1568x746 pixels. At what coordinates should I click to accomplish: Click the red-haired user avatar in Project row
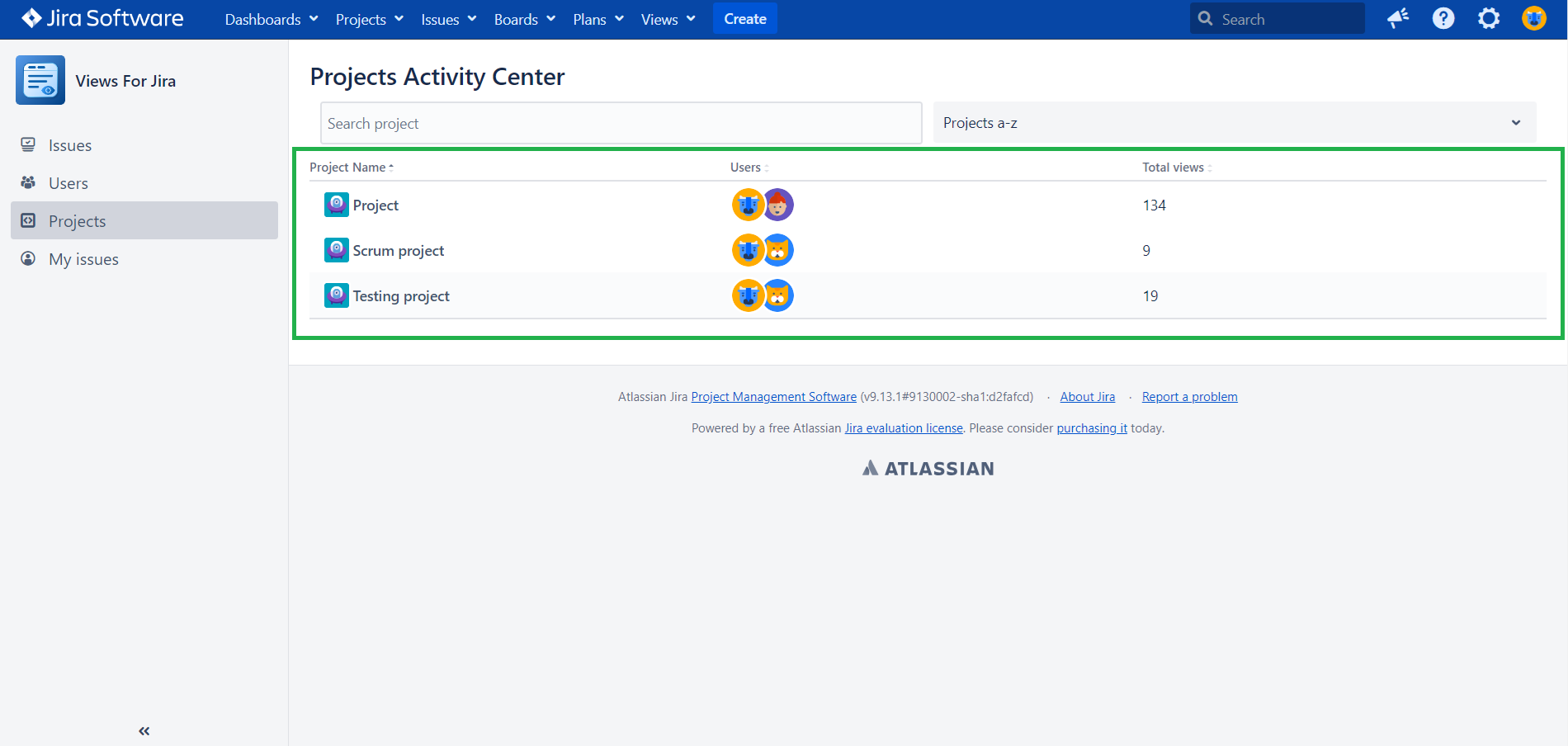778,205
